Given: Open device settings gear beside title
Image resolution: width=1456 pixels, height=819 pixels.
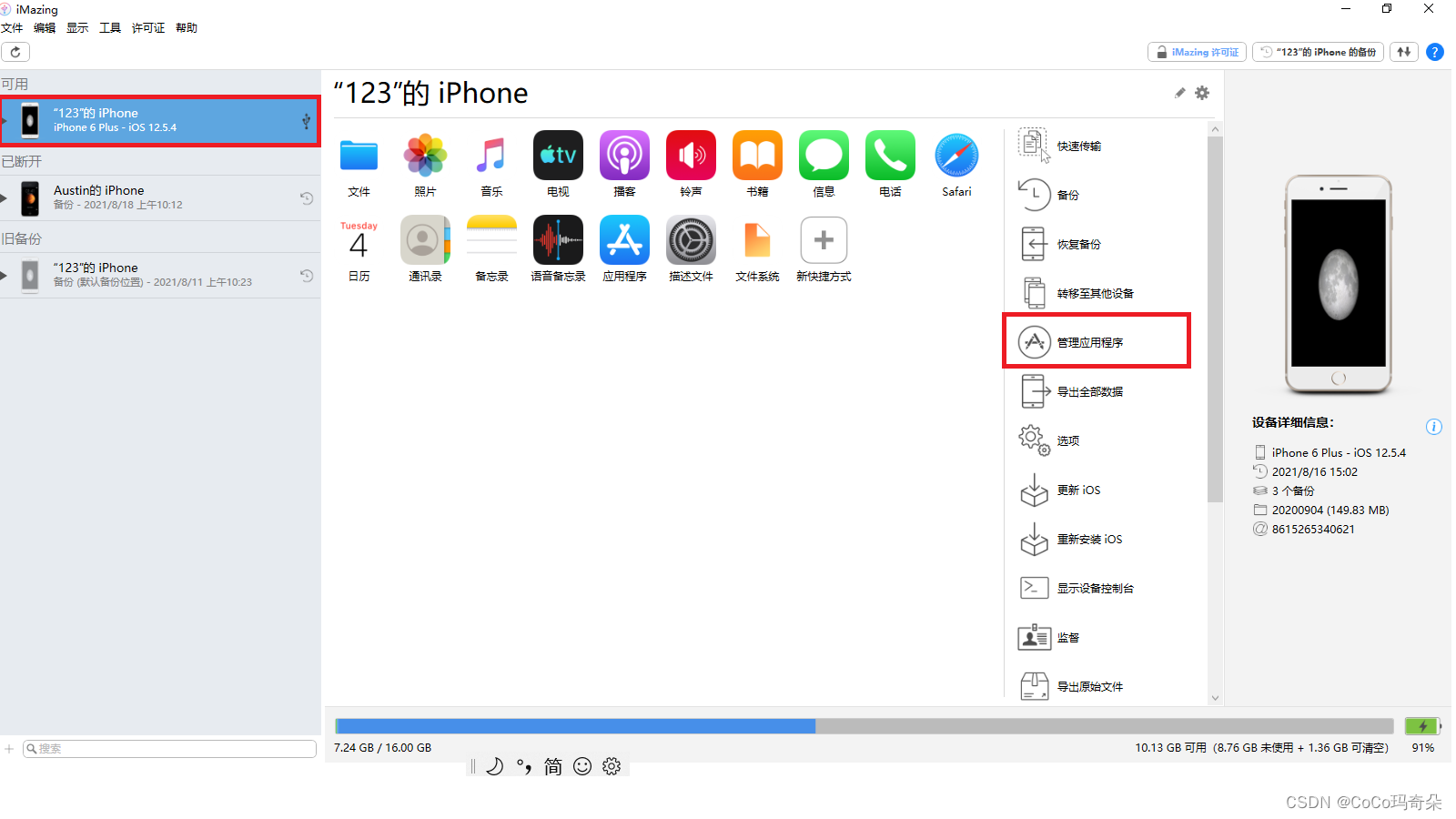Looking at the screenshot, I should point(1202,93).
